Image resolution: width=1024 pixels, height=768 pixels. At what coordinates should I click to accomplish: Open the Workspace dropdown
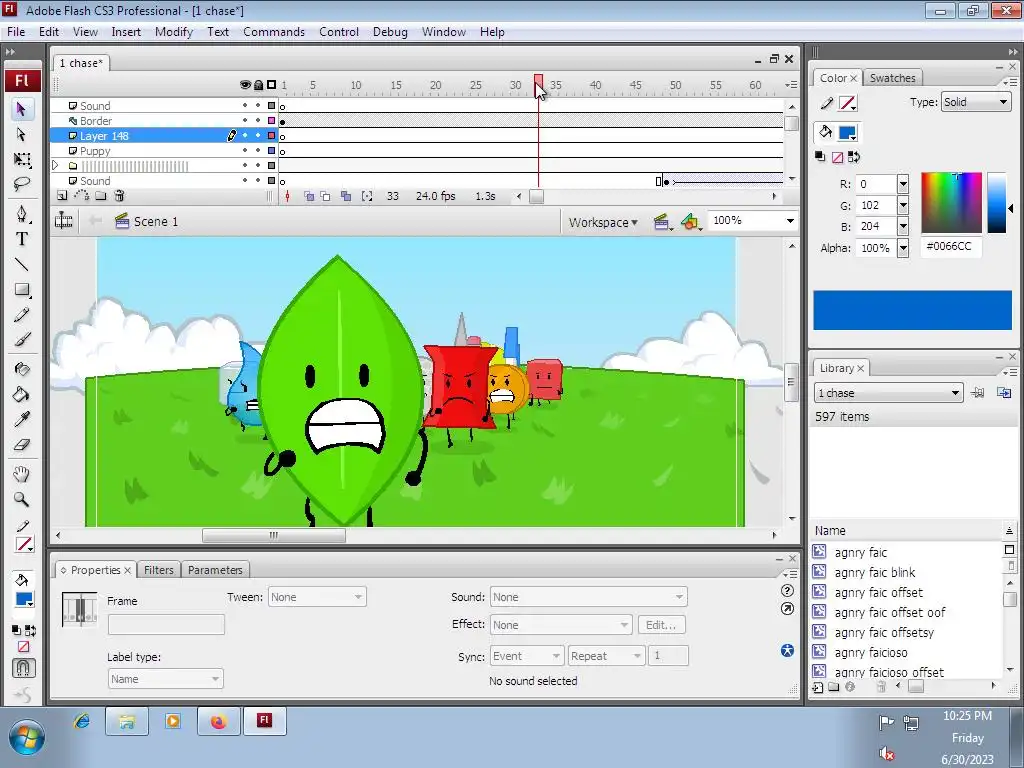pos(603,222)
